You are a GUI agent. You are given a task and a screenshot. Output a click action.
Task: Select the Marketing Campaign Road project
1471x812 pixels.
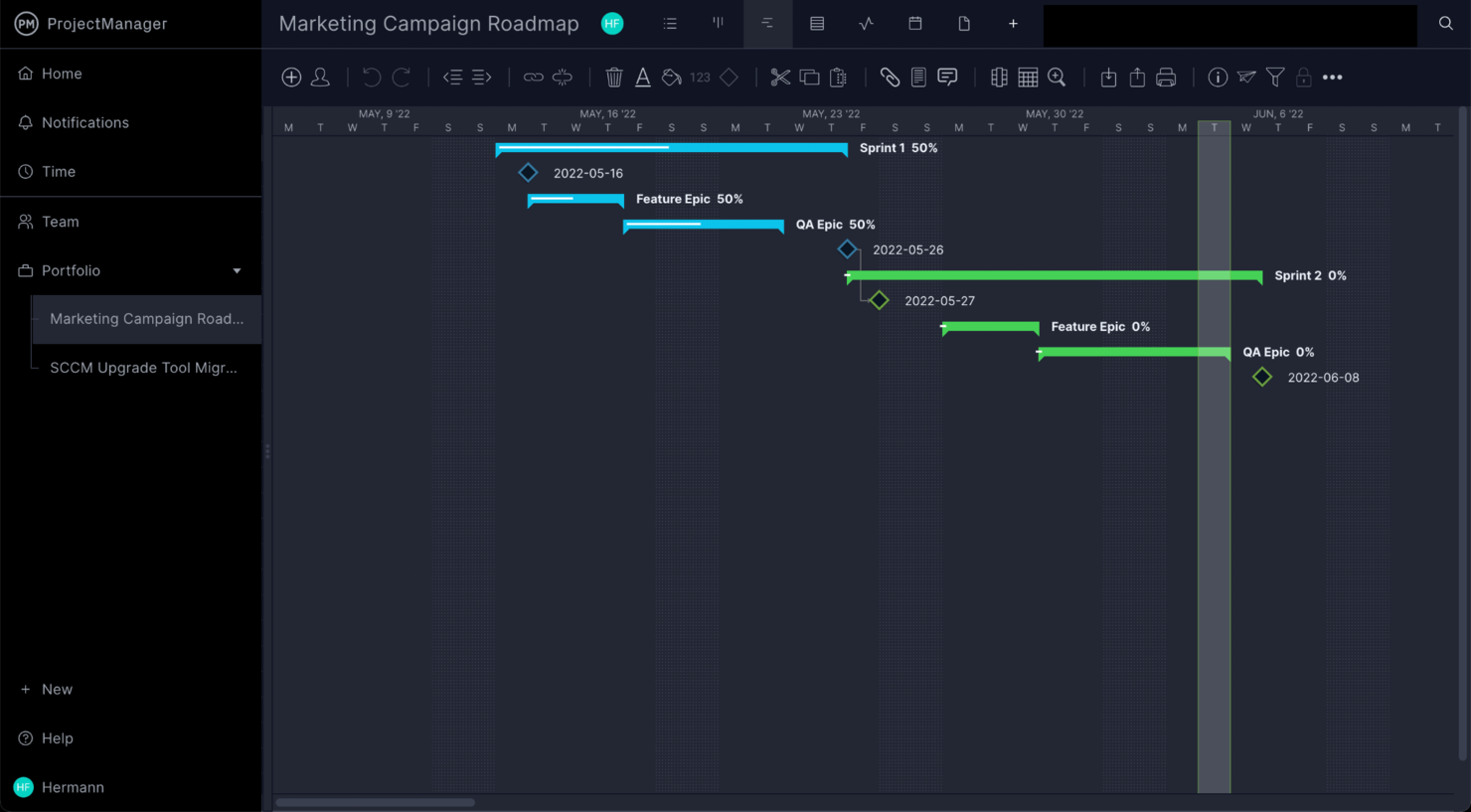pyautogui.click(x=145, y=319)
